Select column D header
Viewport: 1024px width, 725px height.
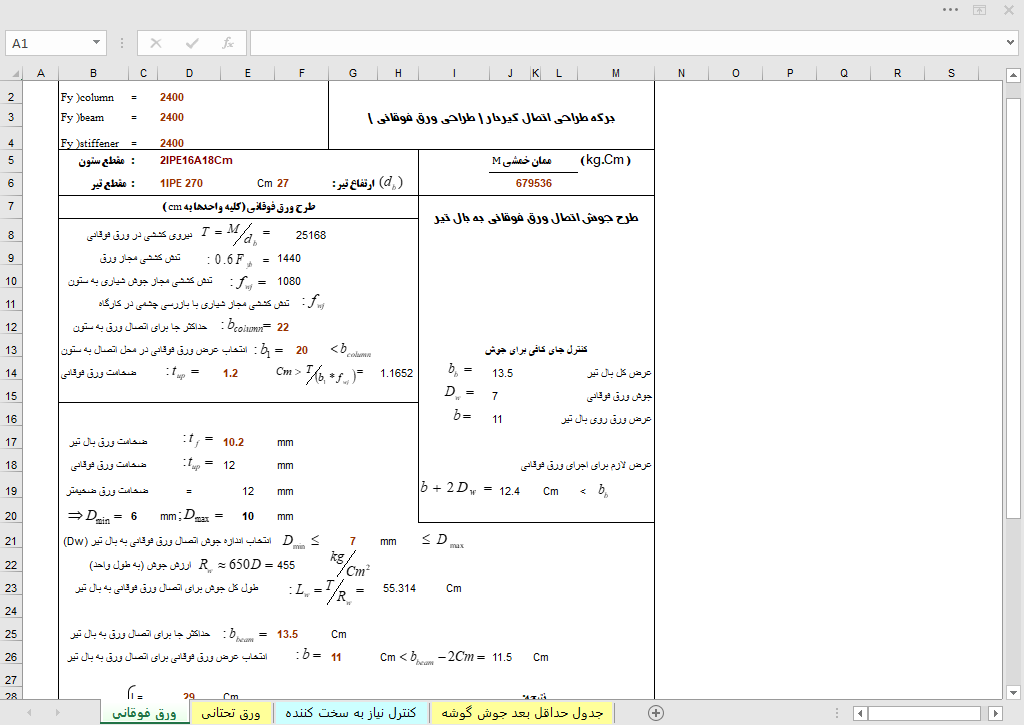point(189,73)
